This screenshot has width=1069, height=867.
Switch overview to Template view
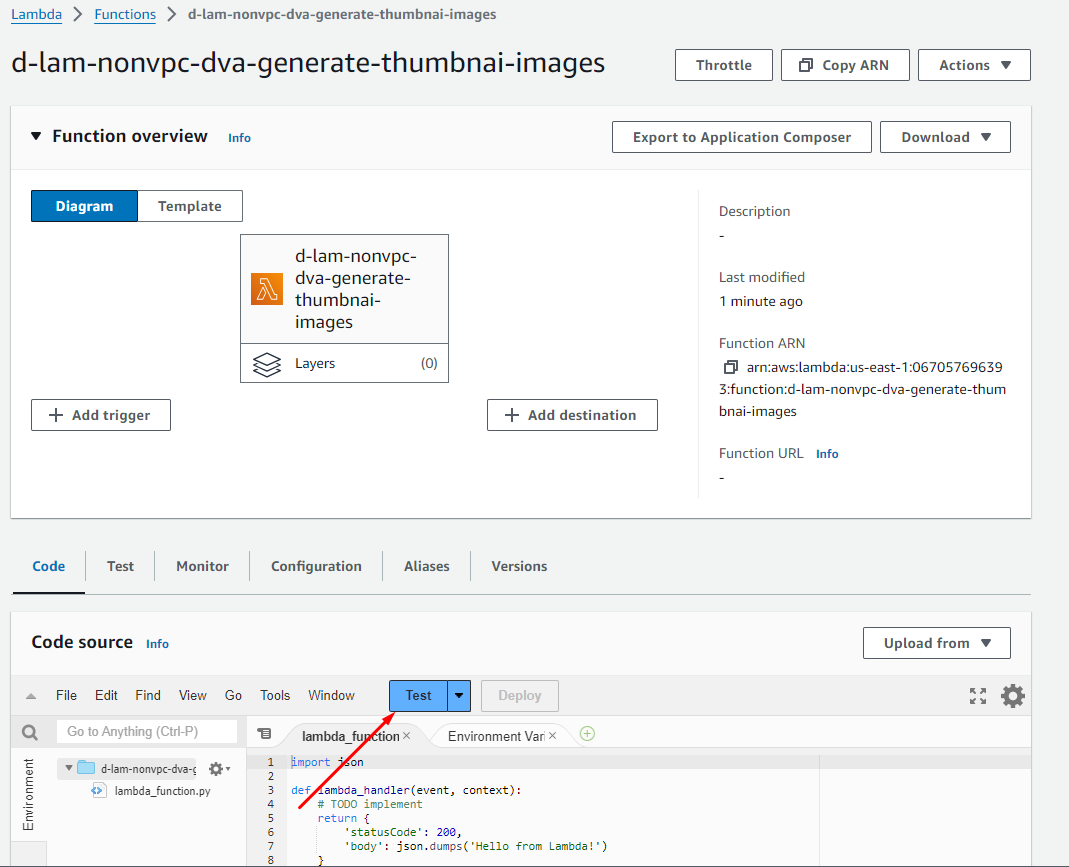pos(189,206)
